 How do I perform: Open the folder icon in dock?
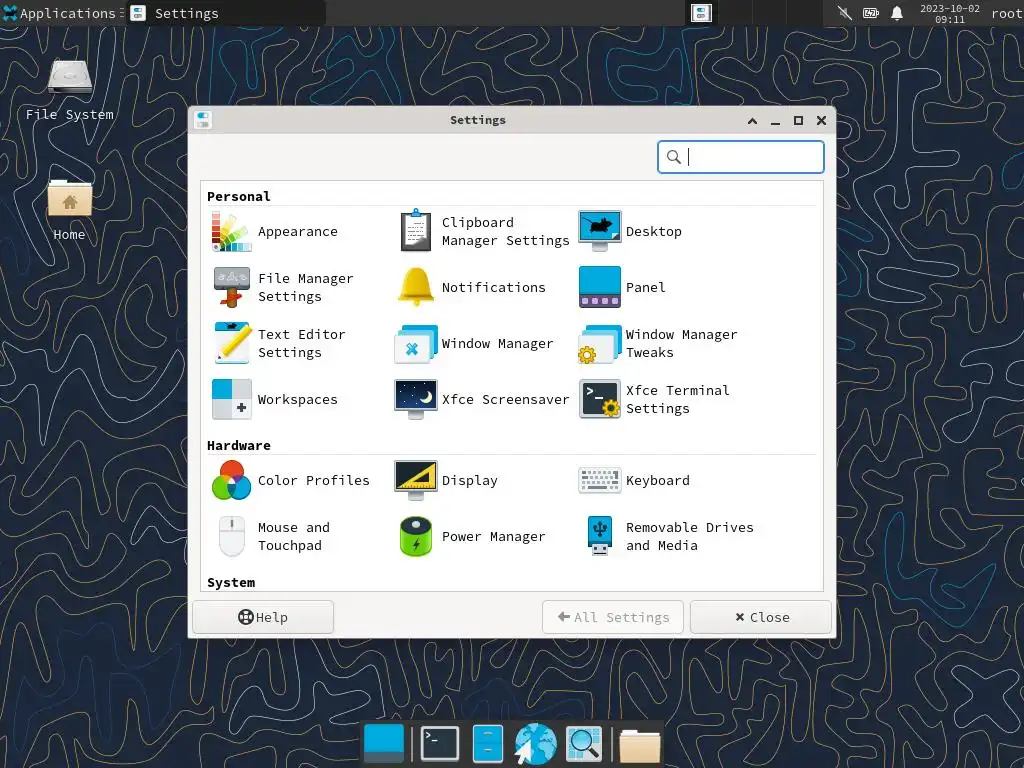coord(639,746)
